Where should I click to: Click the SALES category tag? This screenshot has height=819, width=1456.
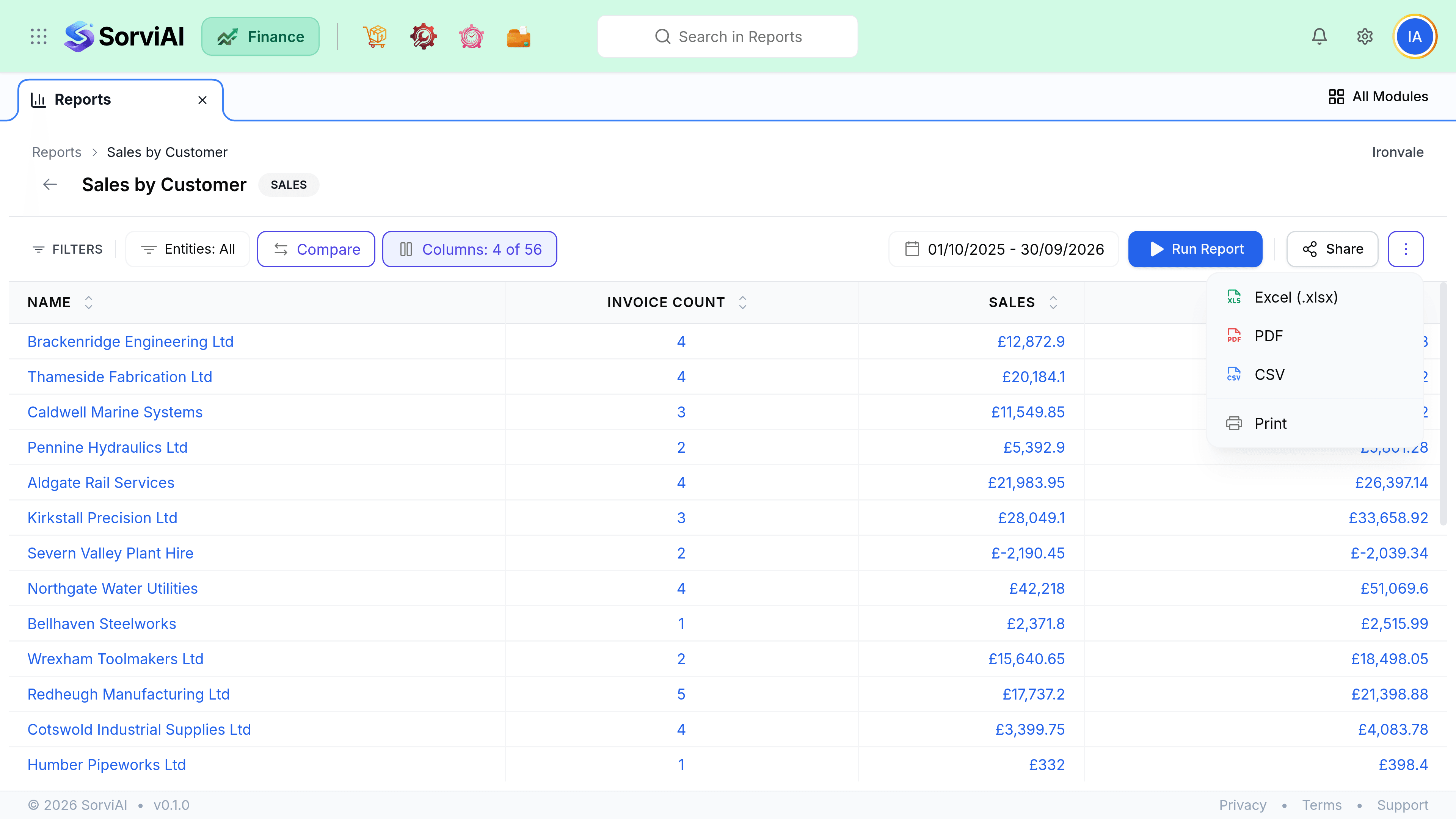288,185
